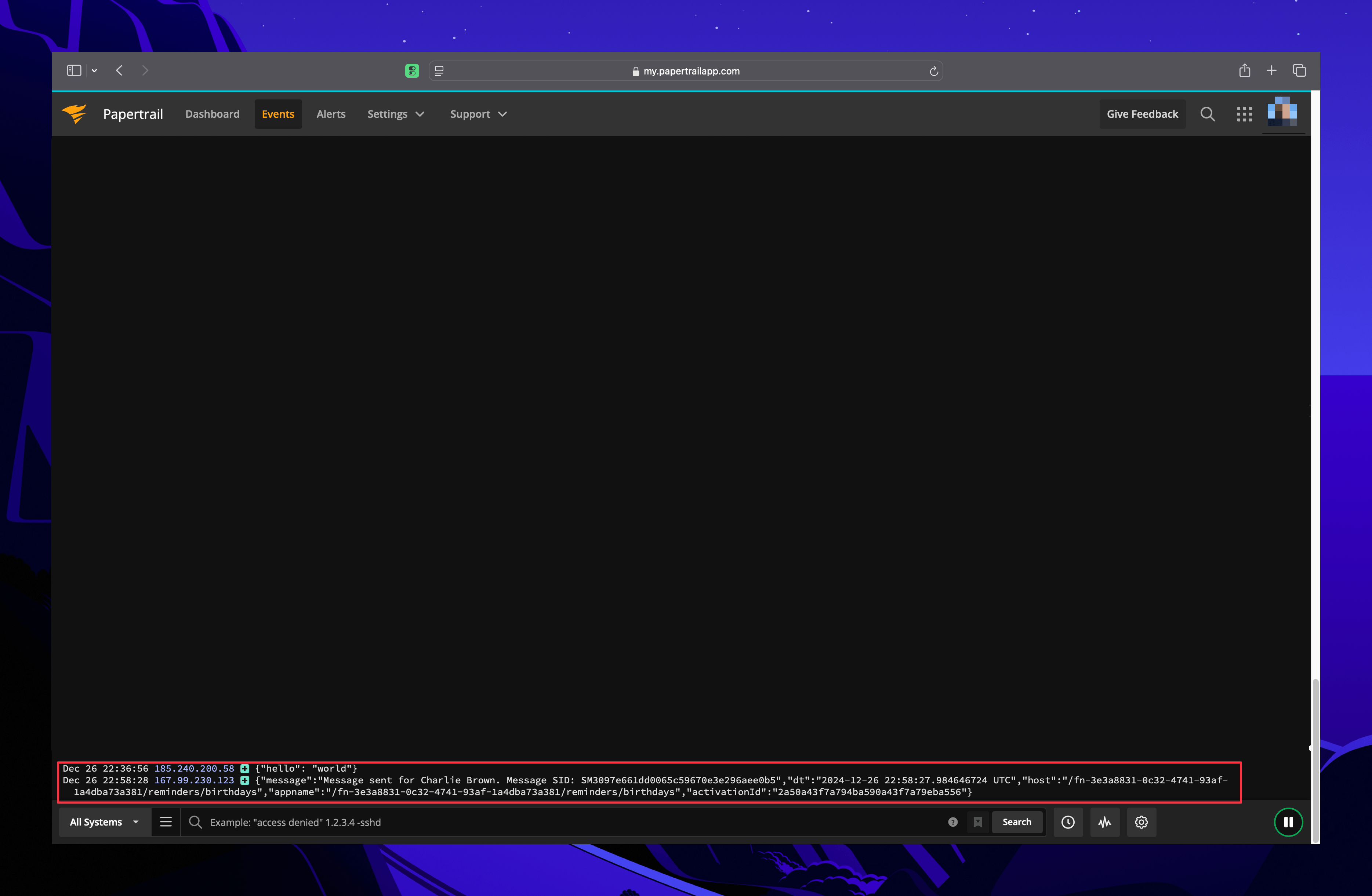The width and height of the screenshot is (1372, 896).
Task: Open a new Safari tab
Action: (x=1272, y=70)
